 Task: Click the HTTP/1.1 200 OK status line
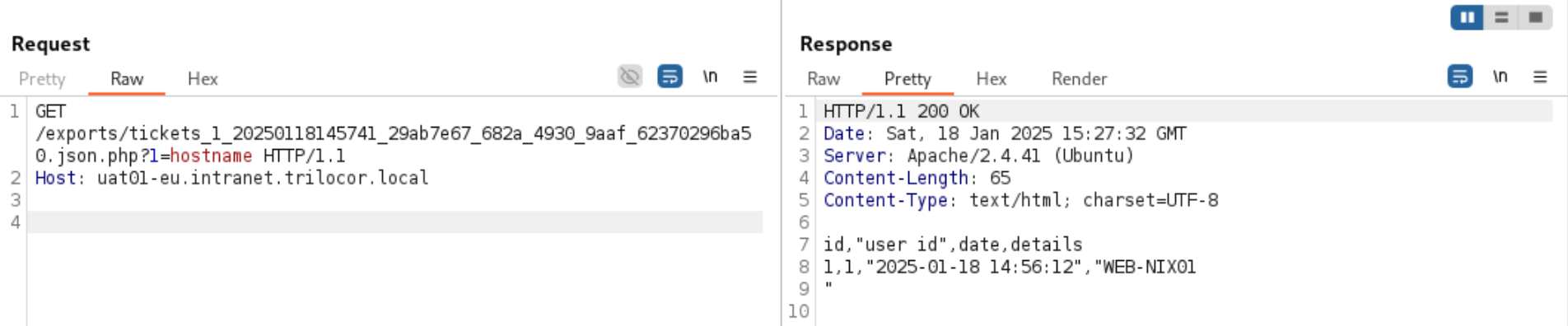click(x=902, y=111)
